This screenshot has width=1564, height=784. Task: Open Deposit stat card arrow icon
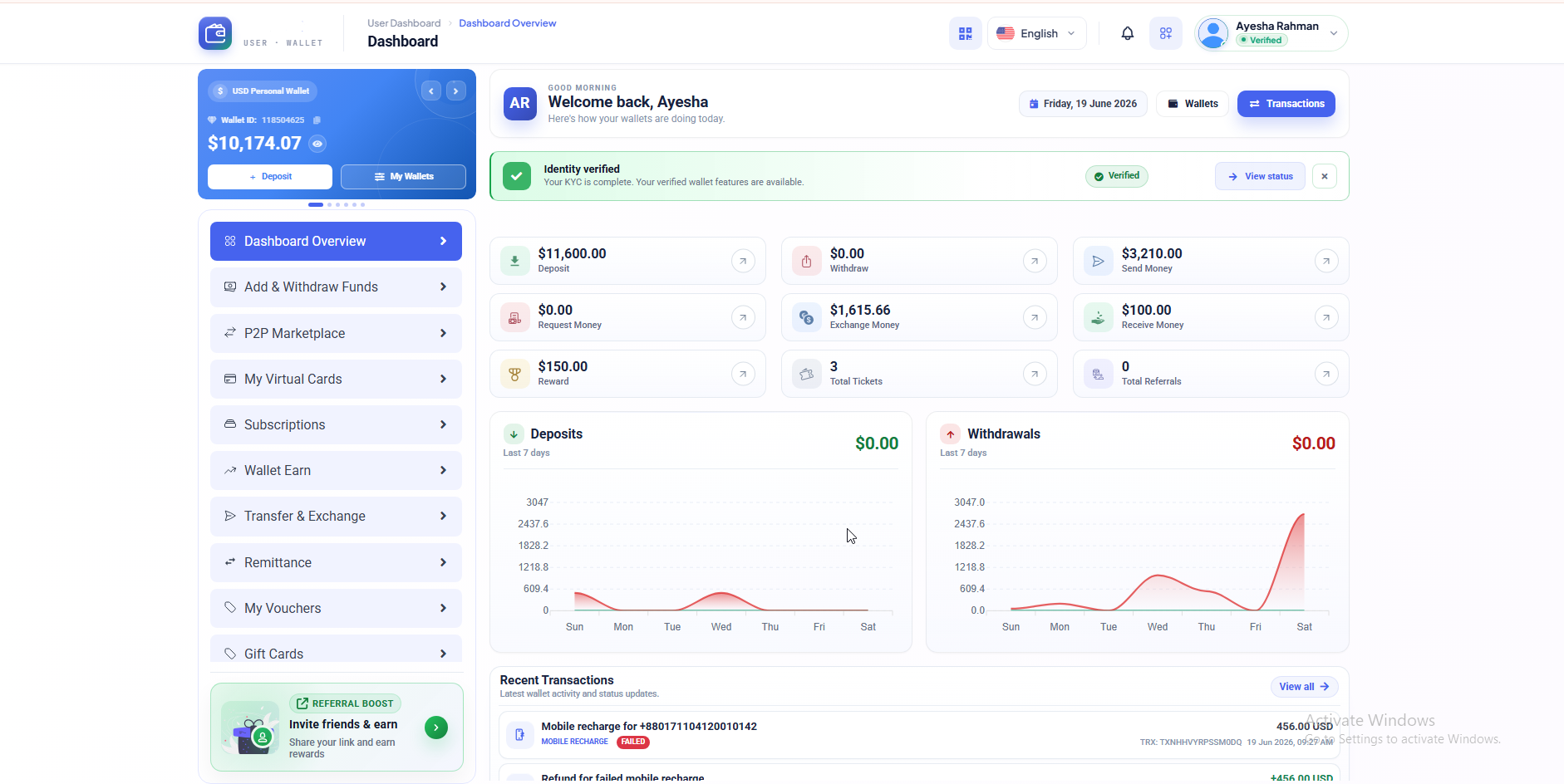[x=743, y=261]
